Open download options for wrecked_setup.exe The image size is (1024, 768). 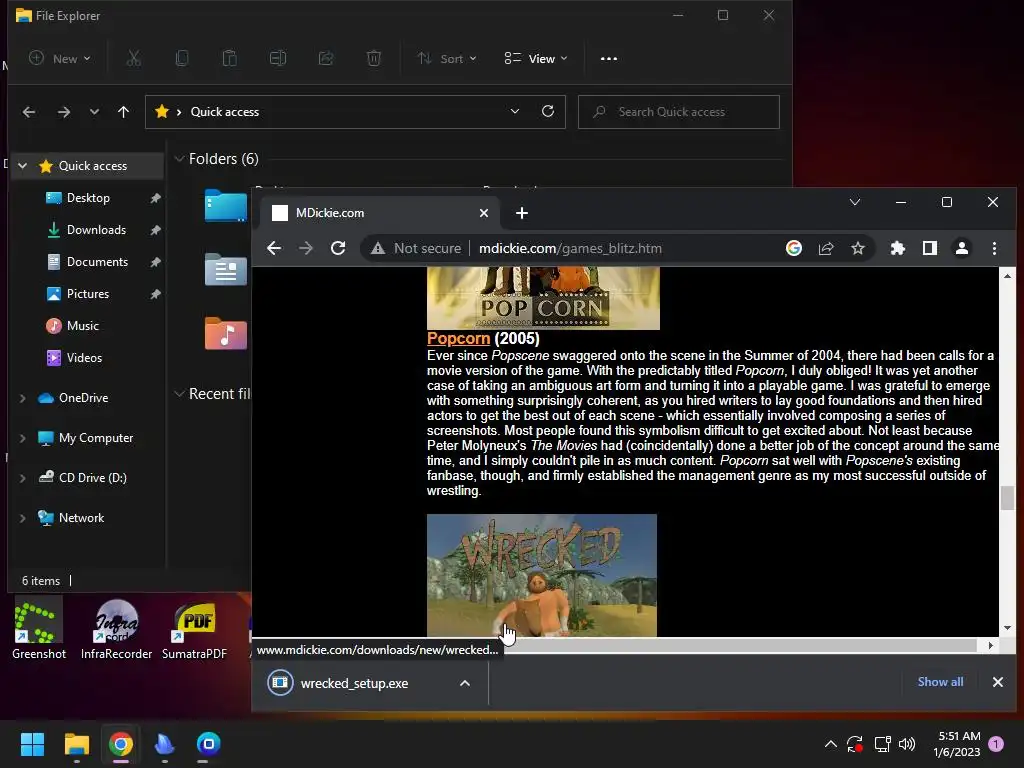click(465, 683)
